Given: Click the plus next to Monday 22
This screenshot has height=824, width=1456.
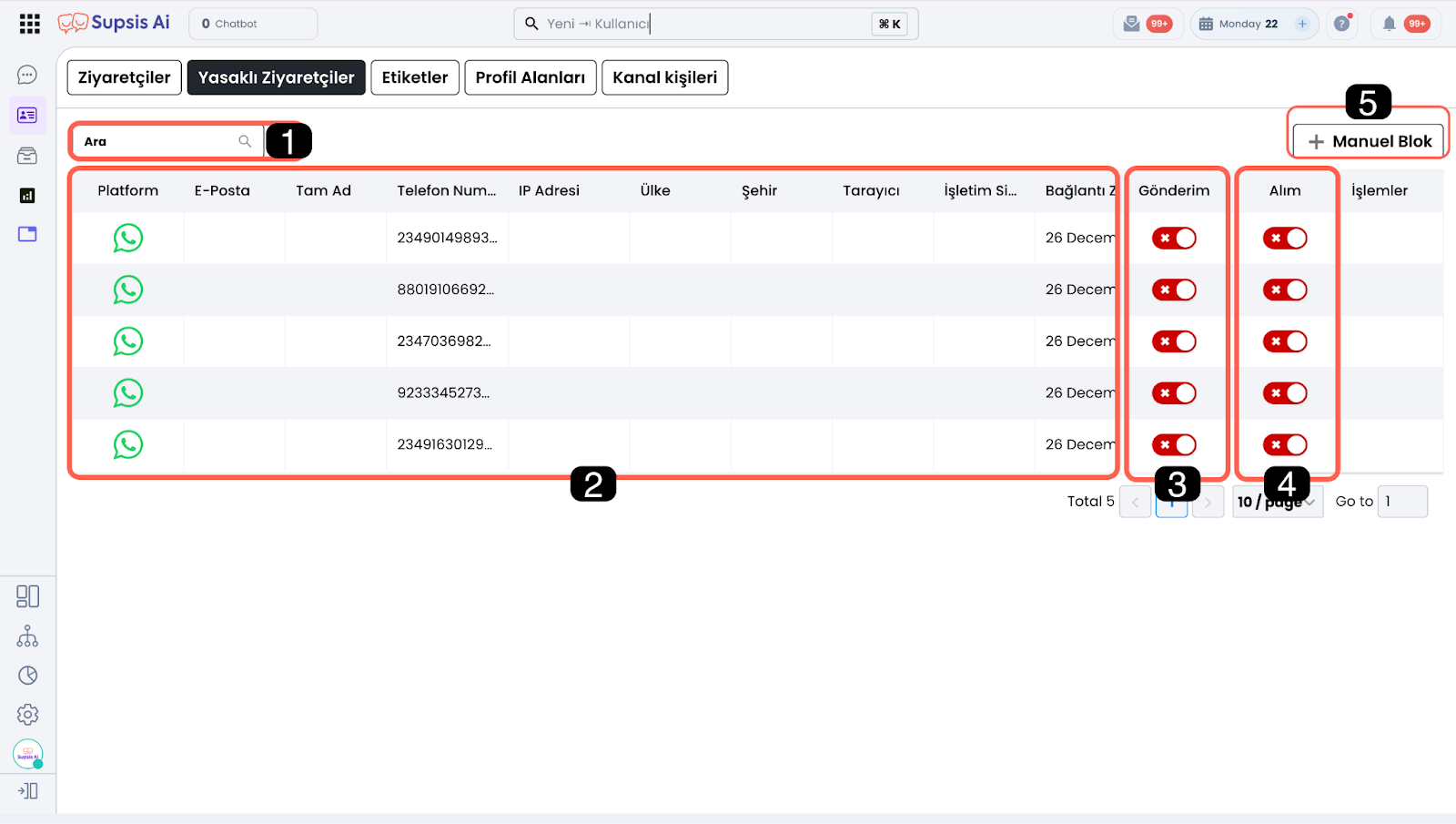Looking at the screenshot, I should (x=1302, y=24).
